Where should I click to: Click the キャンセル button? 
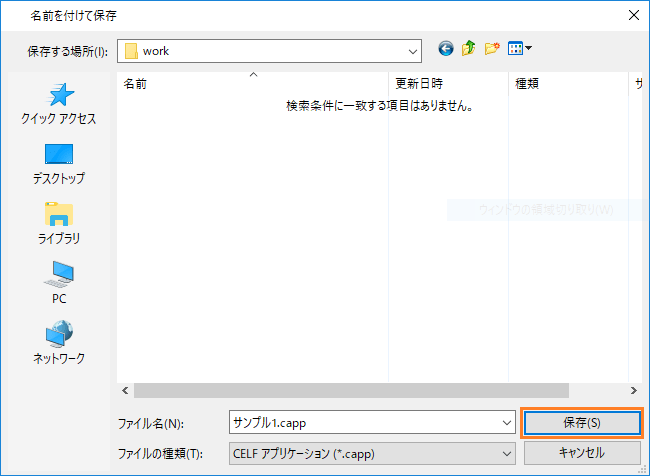pyautogui.click(x=581, y=453)
